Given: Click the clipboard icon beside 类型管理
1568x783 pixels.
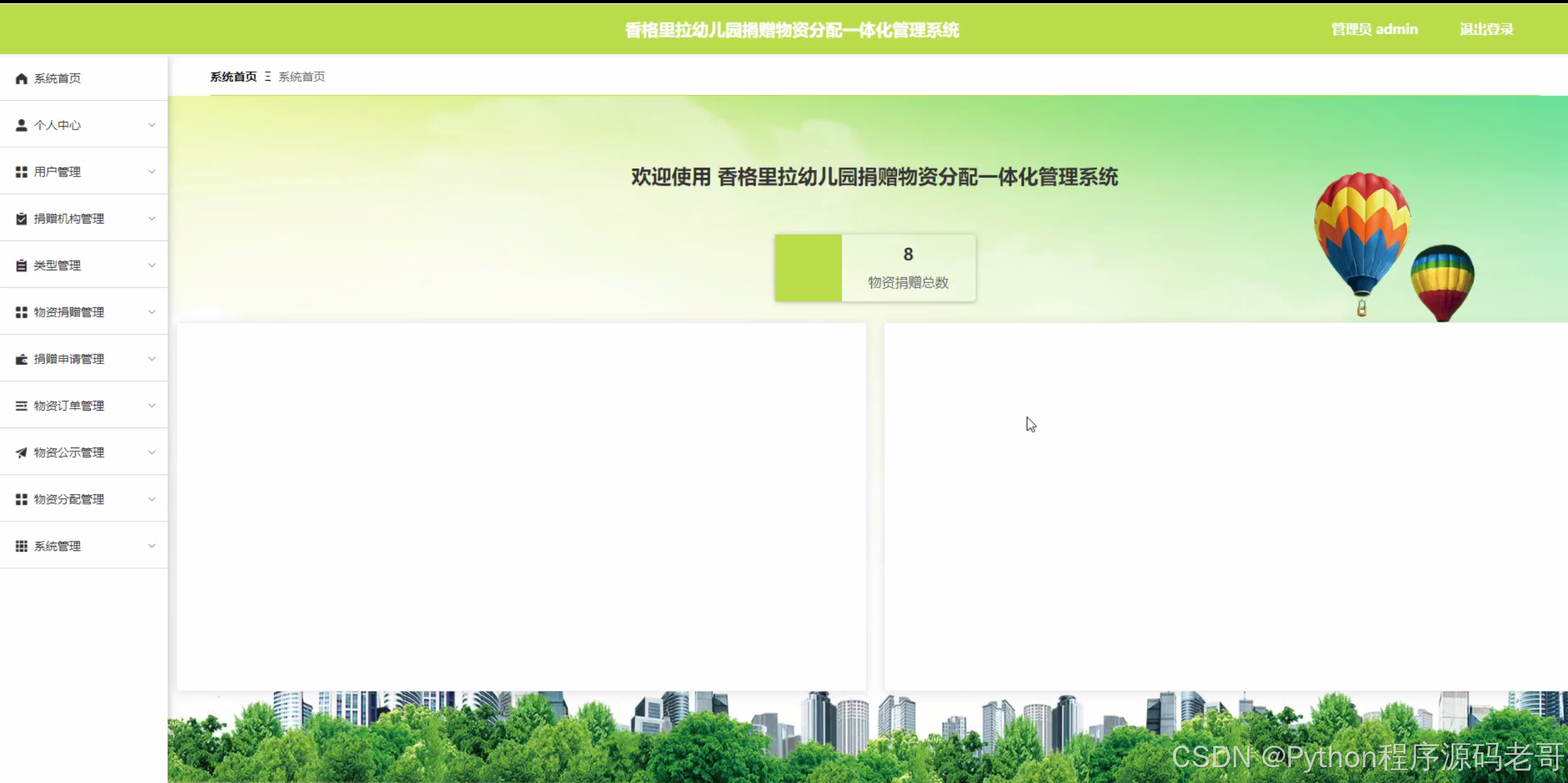Looking at the screenshot, I should pyautogui.click(x=21, y=265).
